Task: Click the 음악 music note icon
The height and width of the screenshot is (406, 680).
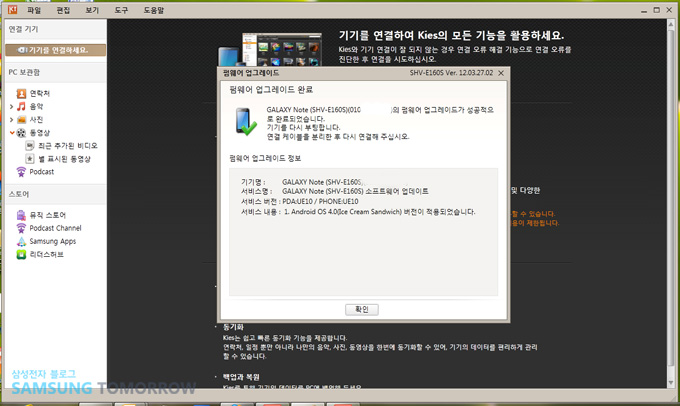Action: click(21, 106)
